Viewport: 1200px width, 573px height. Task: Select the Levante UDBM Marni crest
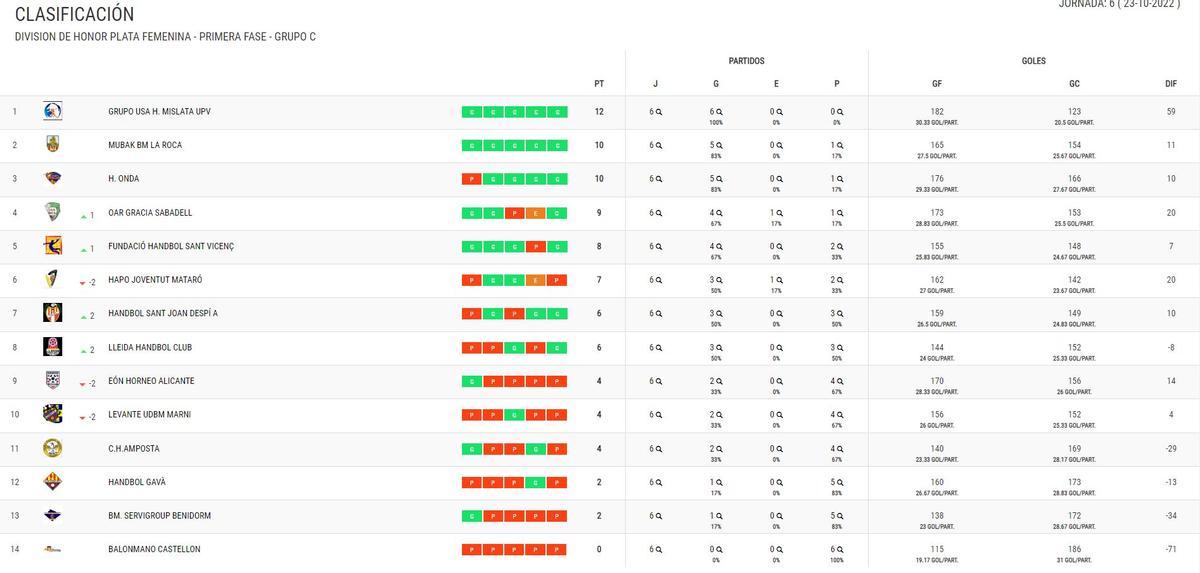point(53,414)
